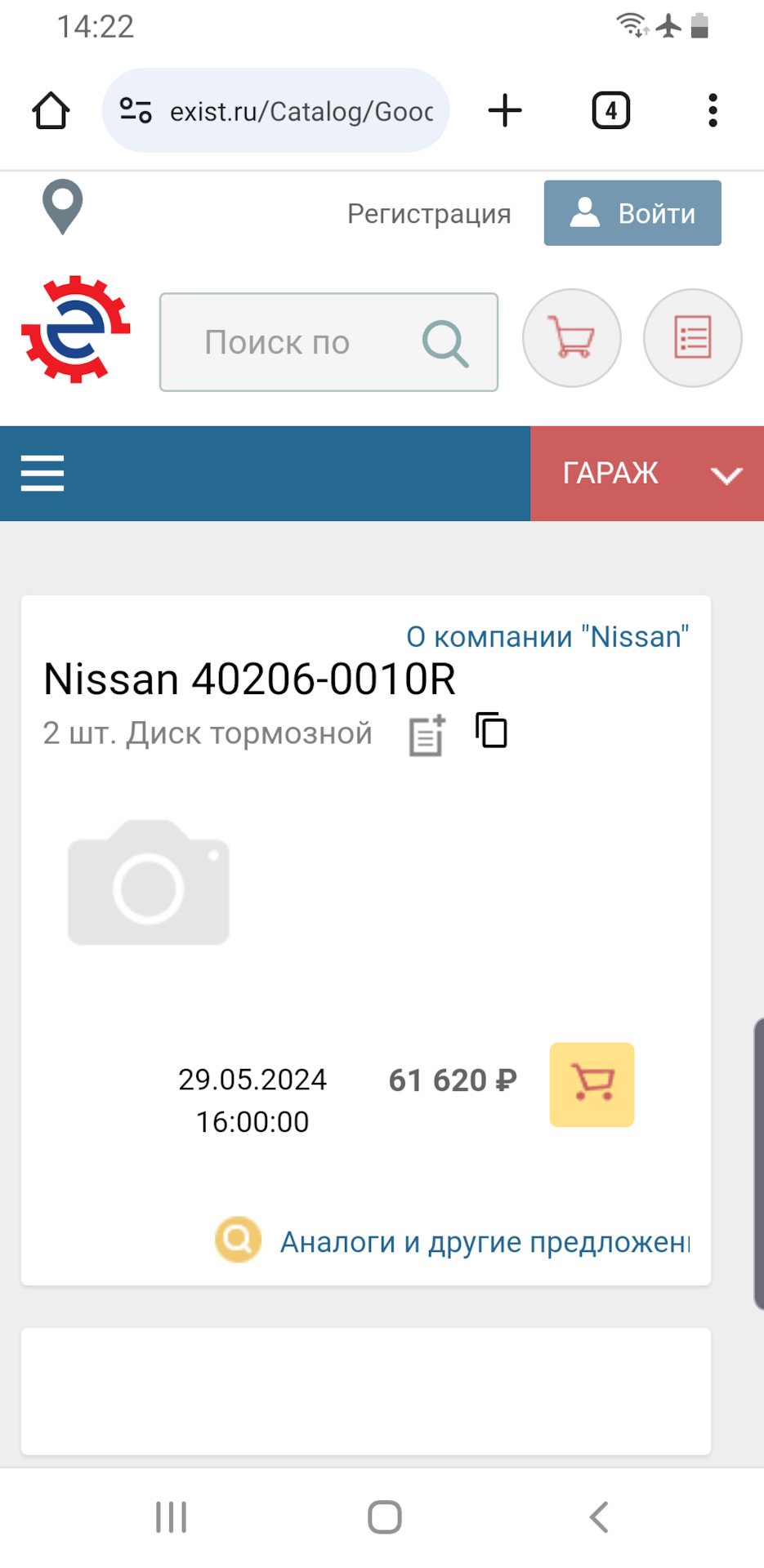Screen dimensions: 764x1568
Task: Click the yellow analogs search icon
Action: [238, 1240]
